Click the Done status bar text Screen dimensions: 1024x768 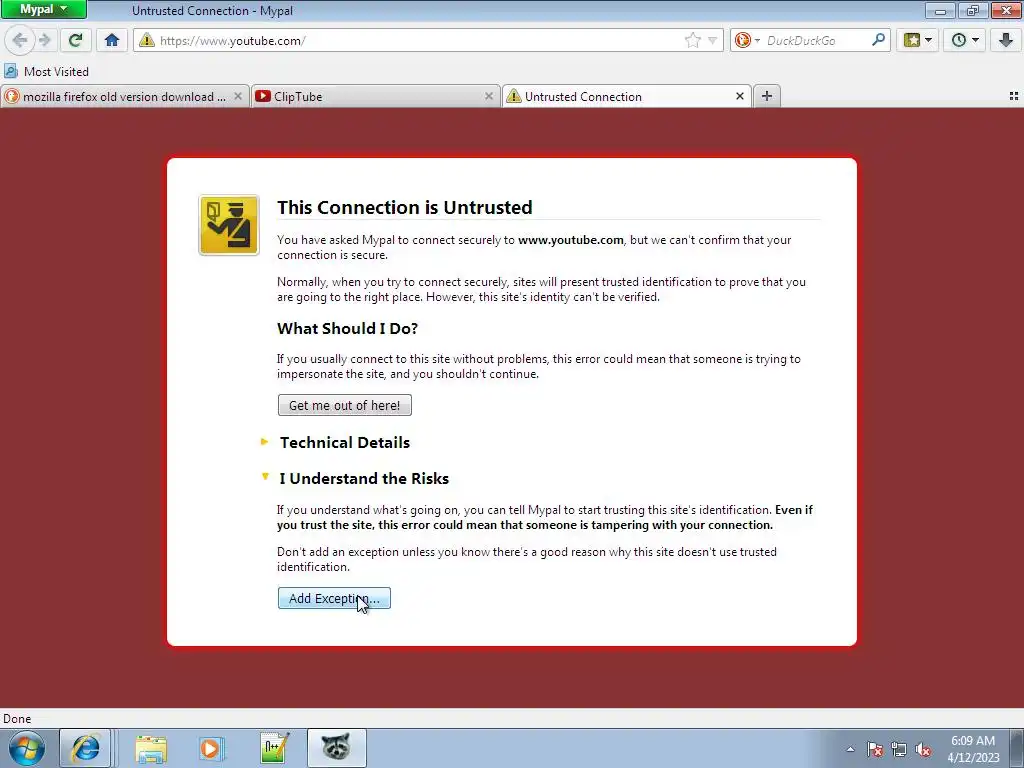coord(17,718)
